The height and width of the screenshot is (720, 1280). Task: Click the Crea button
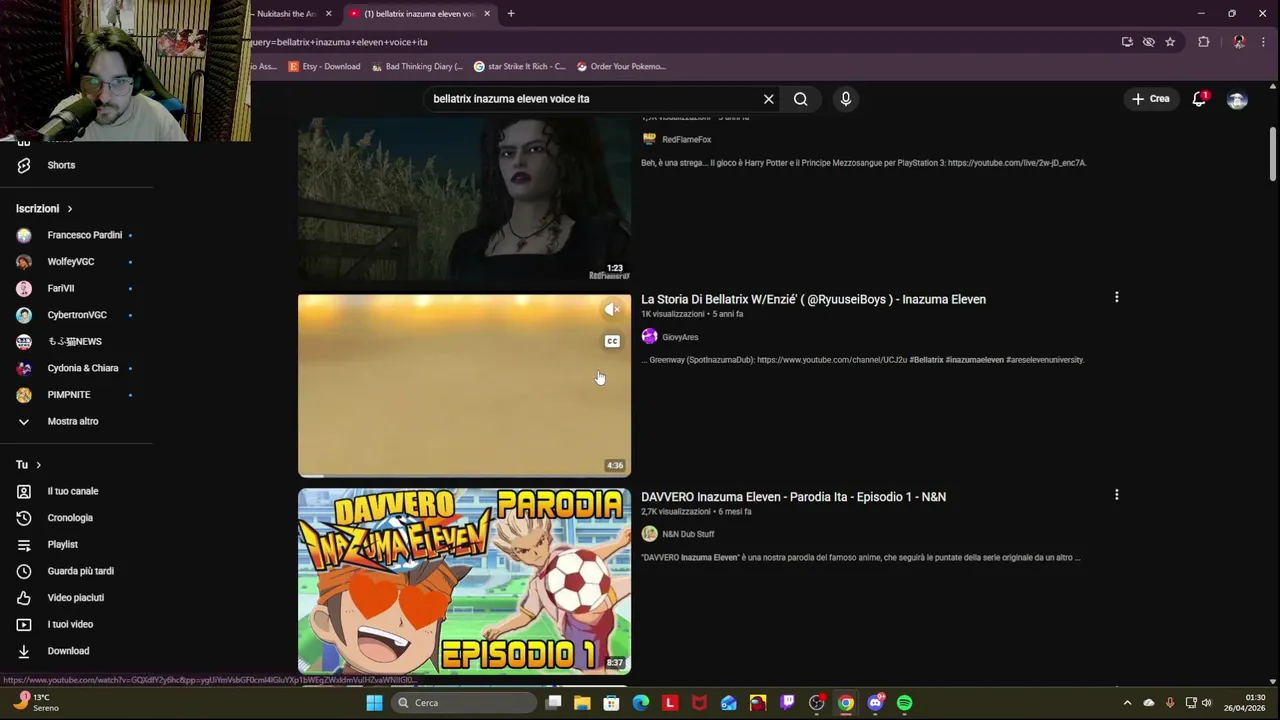coord(1150,99)
